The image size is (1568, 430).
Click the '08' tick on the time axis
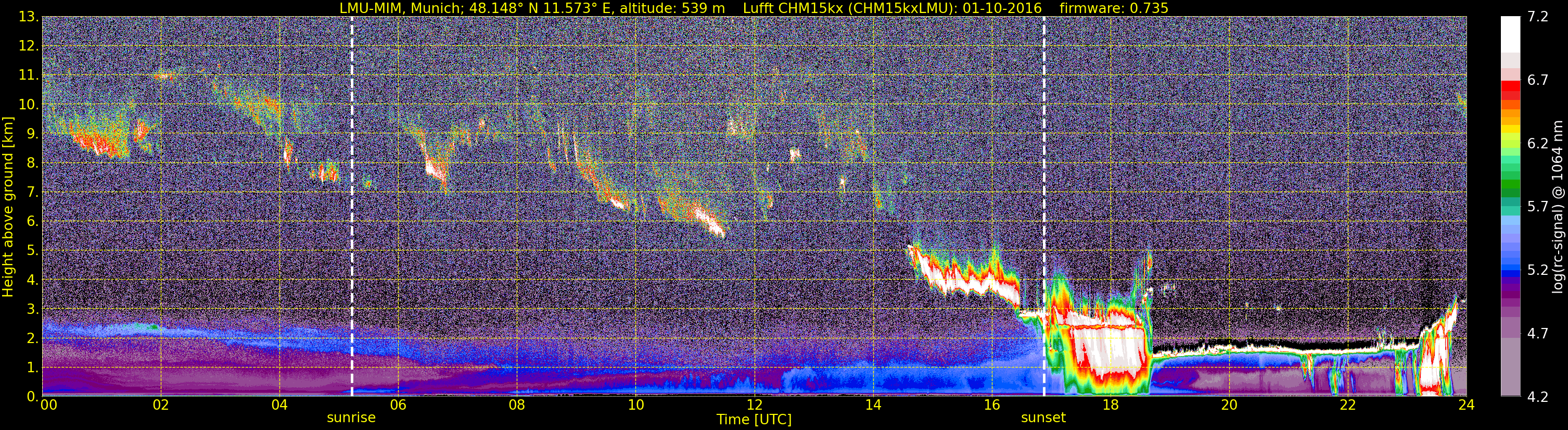click(x=517, y=406)
